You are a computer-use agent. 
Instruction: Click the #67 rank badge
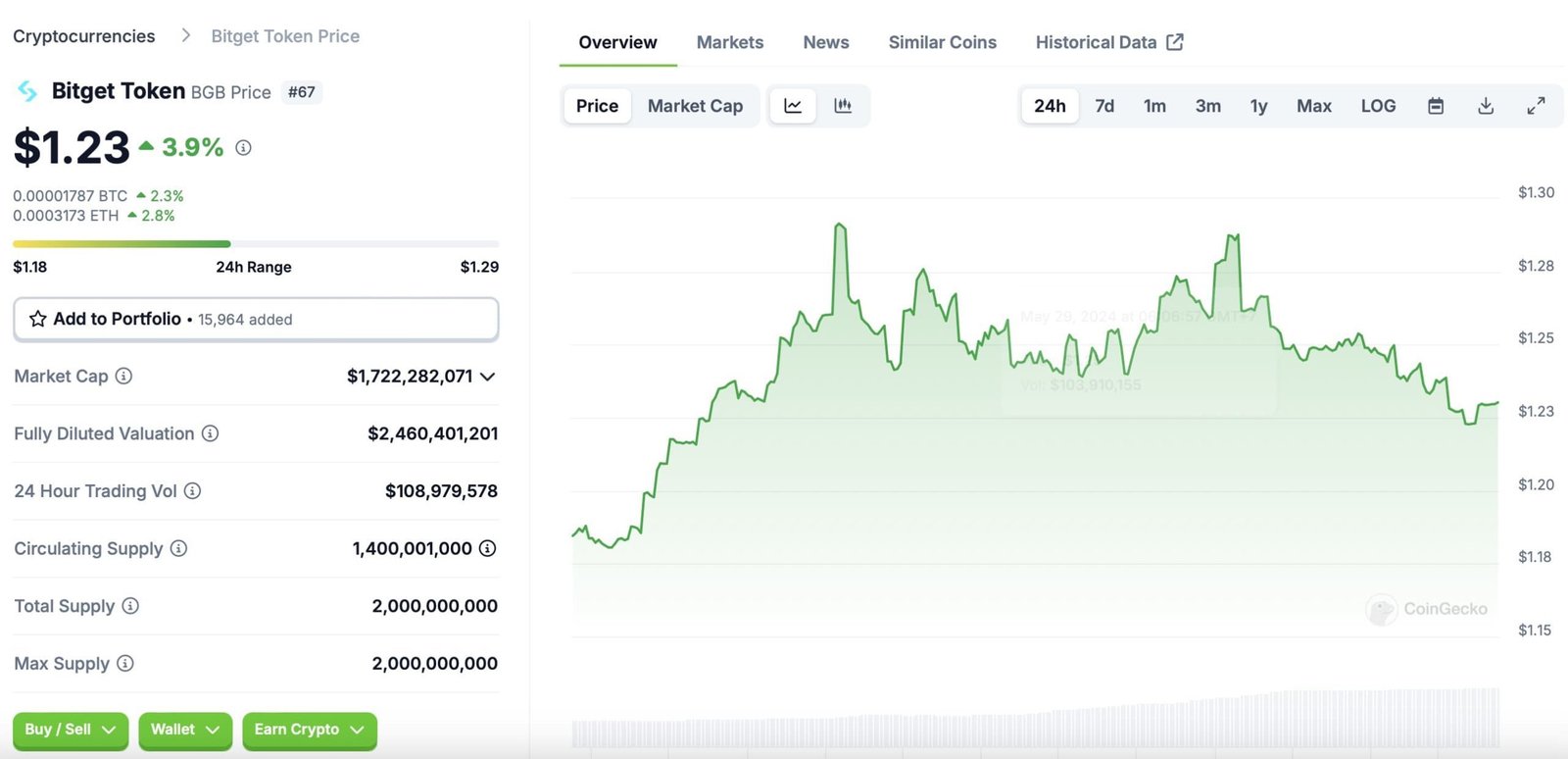(x=302, y=92)
